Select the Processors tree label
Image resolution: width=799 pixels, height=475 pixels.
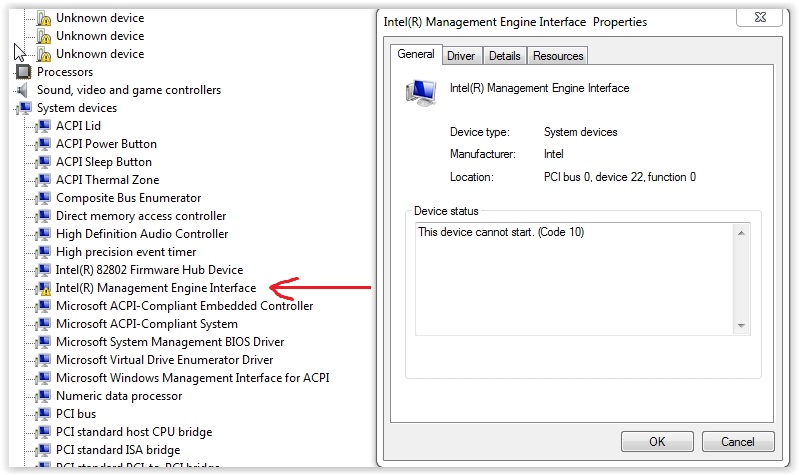pos(65,72)
